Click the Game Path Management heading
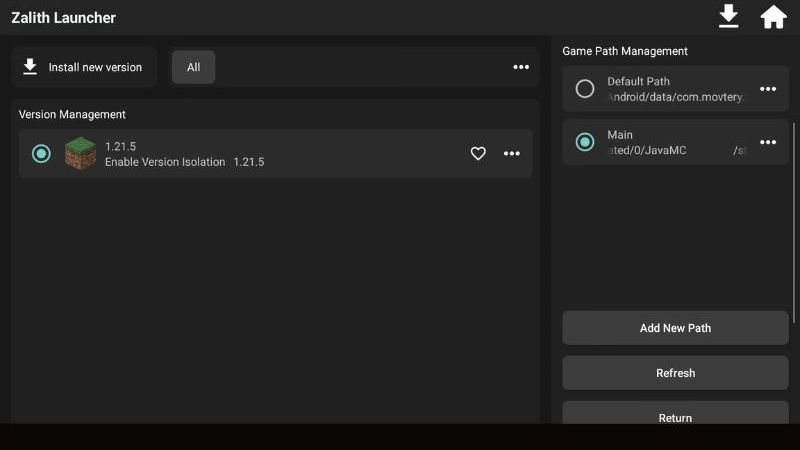This screenshot has width=800, height=450. click(625, 51)
